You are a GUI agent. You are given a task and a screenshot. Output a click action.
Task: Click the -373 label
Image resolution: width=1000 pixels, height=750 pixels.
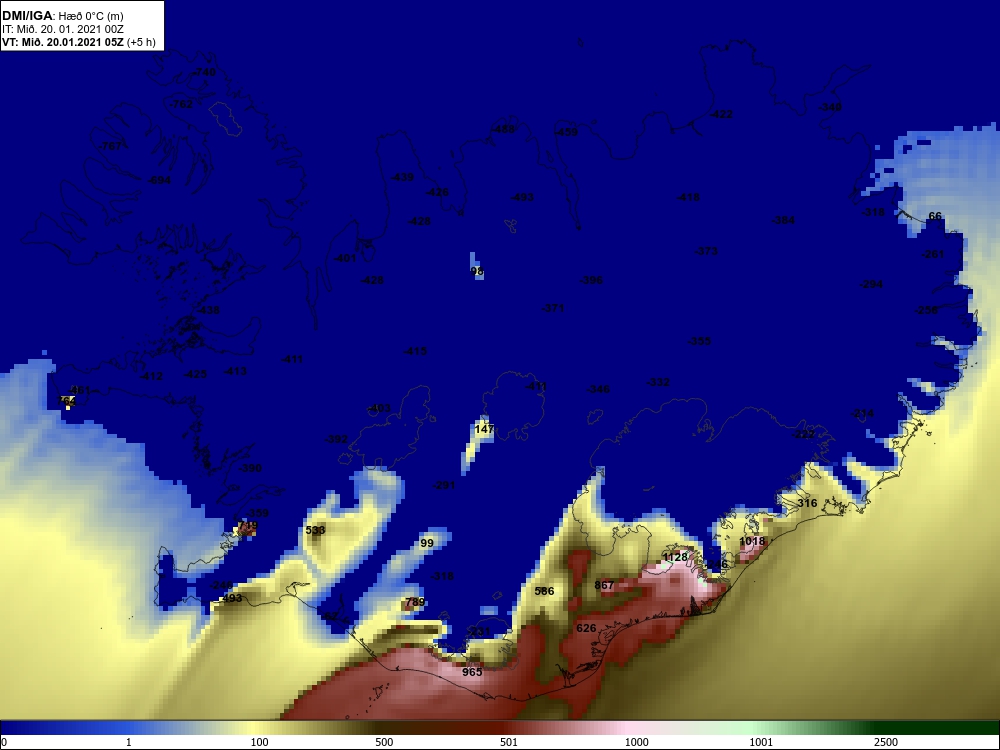tap(706, 251)
